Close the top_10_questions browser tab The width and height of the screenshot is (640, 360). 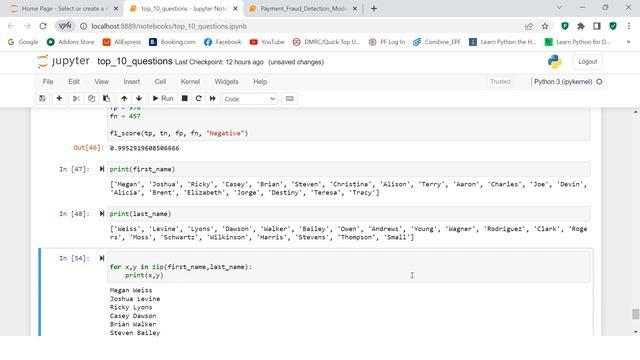[236, 9]
